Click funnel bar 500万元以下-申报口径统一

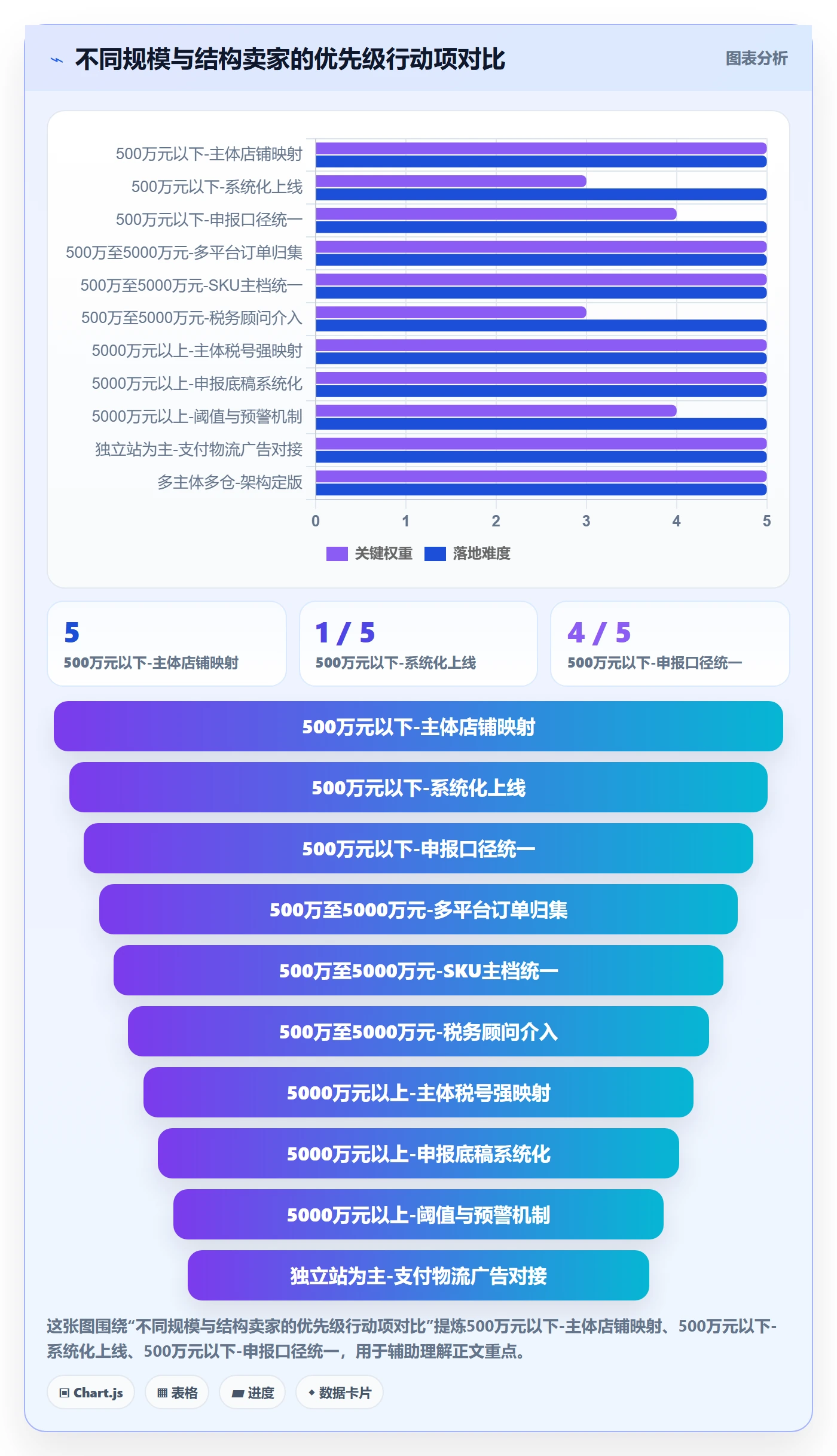[x=418, y=848]
